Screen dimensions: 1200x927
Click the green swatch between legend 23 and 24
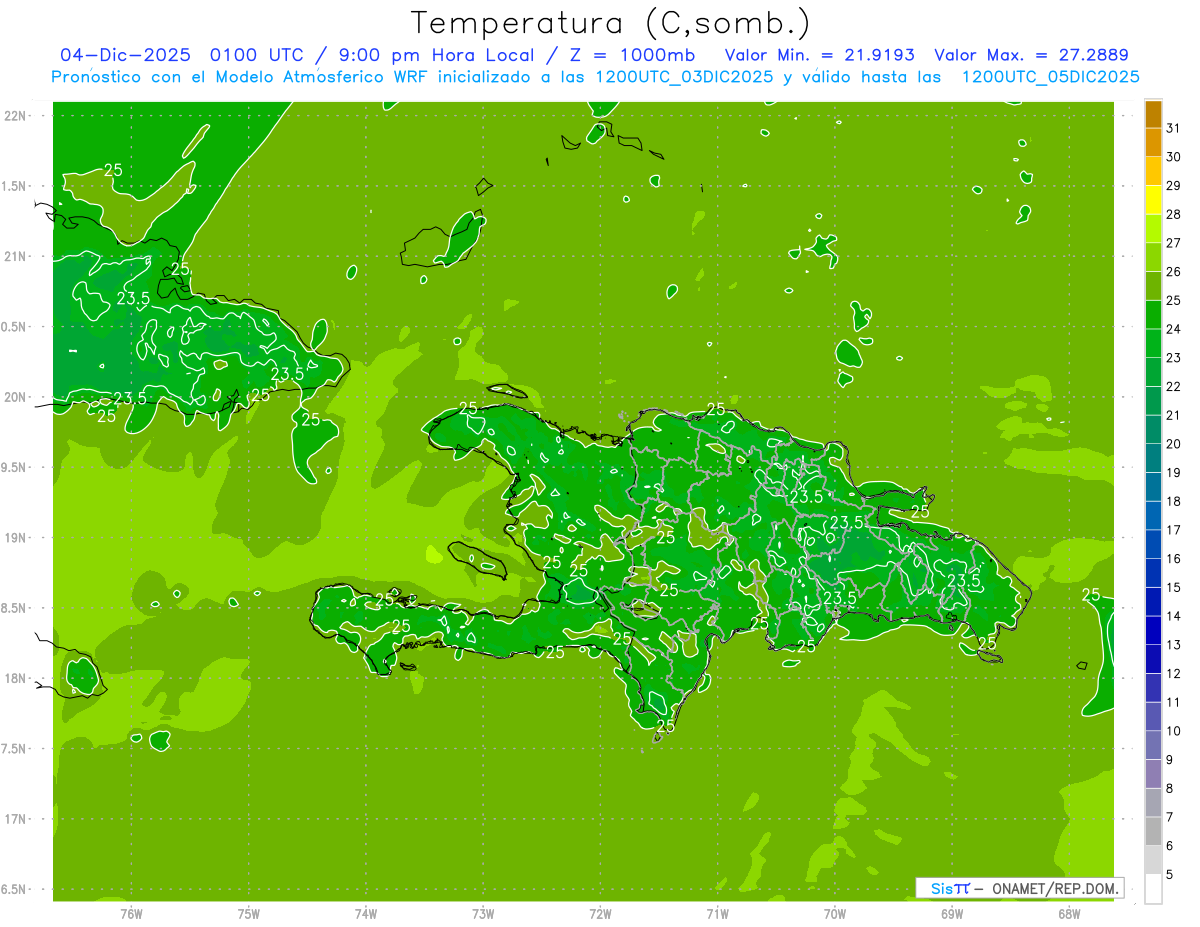pos(1153,343)
